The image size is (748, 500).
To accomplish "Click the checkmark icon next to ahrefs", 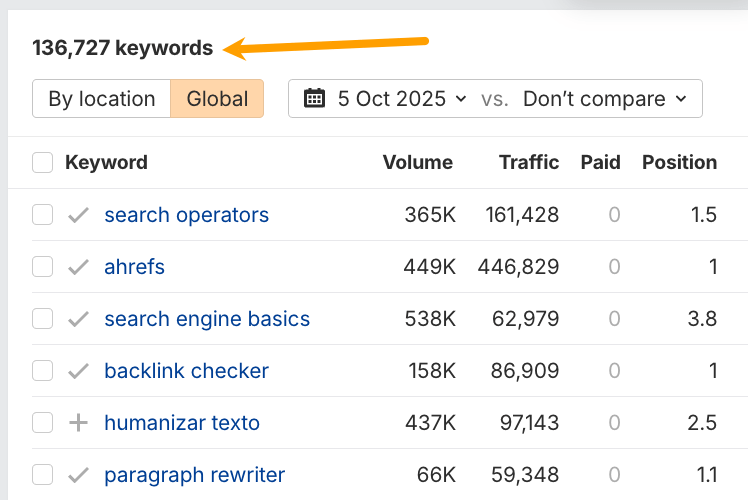I will click(x=78, y=267).
